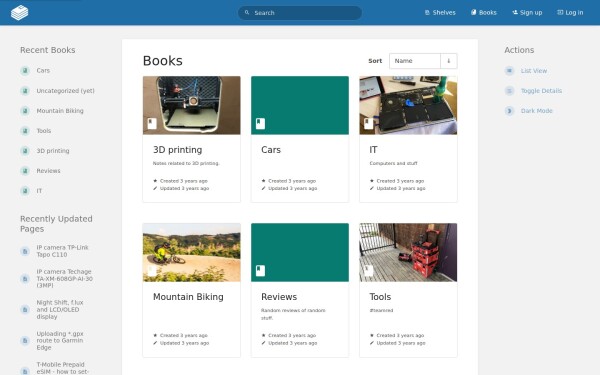Screen dimensions: 600x375
Task: Open the Sign up link
Action: pos(527,13)
